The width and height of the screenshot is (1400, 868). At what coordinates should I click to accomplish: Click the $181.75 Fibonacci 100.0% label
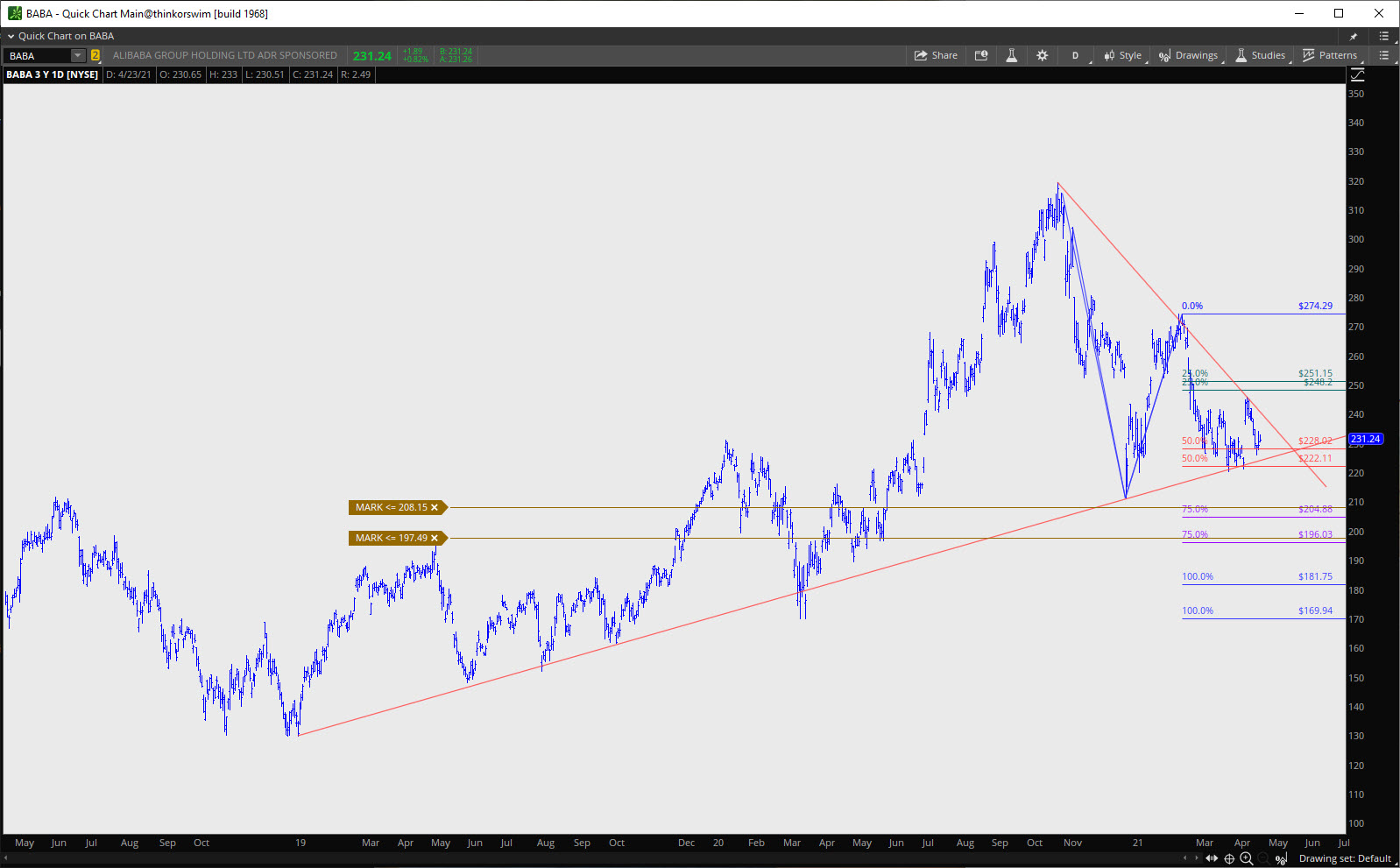1315,576
